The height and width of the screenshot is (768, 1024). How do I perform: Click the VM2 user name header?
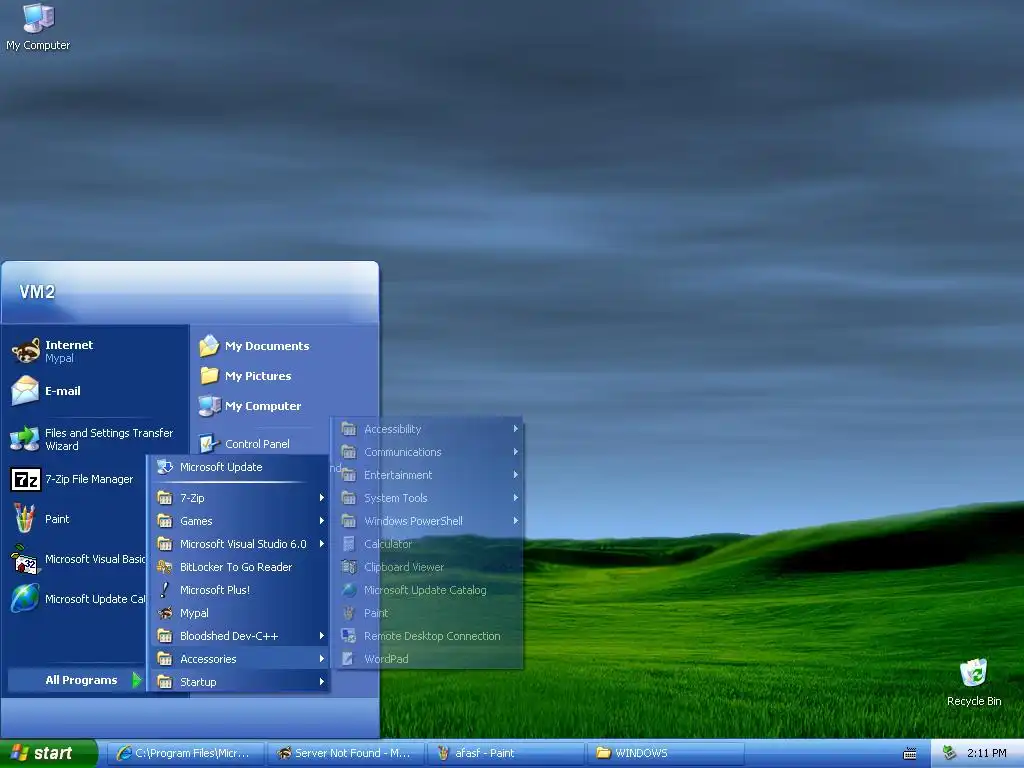[x=37, y=292]
